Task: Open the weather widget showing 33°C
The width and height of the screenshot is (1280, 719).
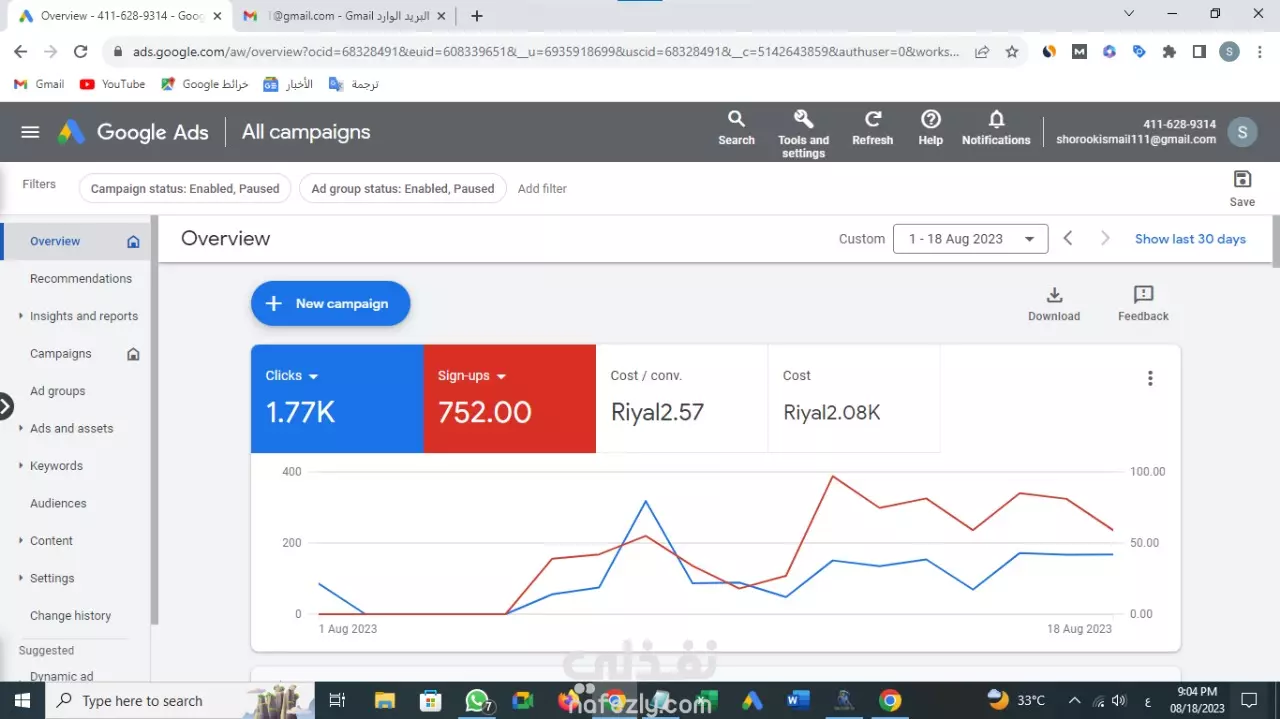Action: click(1016, 700)
